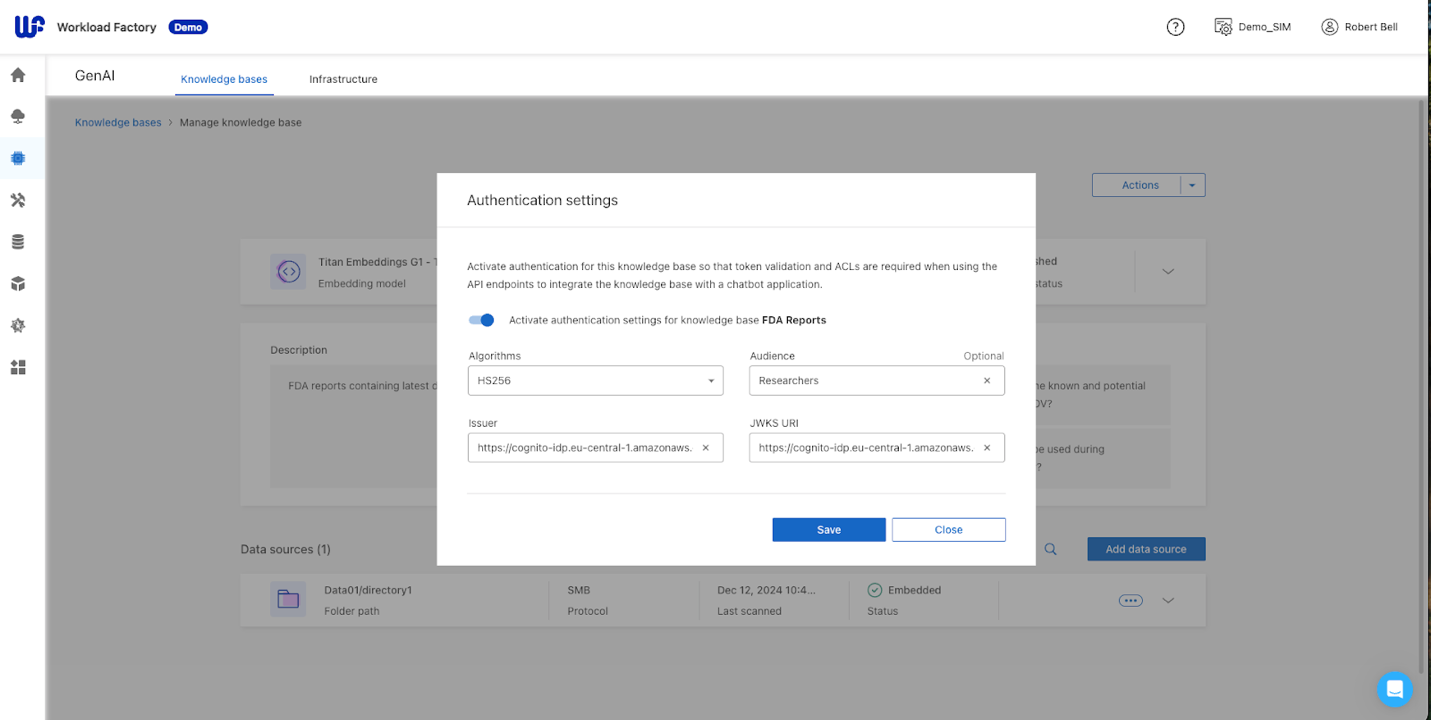Open the Home icon in sidebar
The image size is (1431, 720).
18,75
